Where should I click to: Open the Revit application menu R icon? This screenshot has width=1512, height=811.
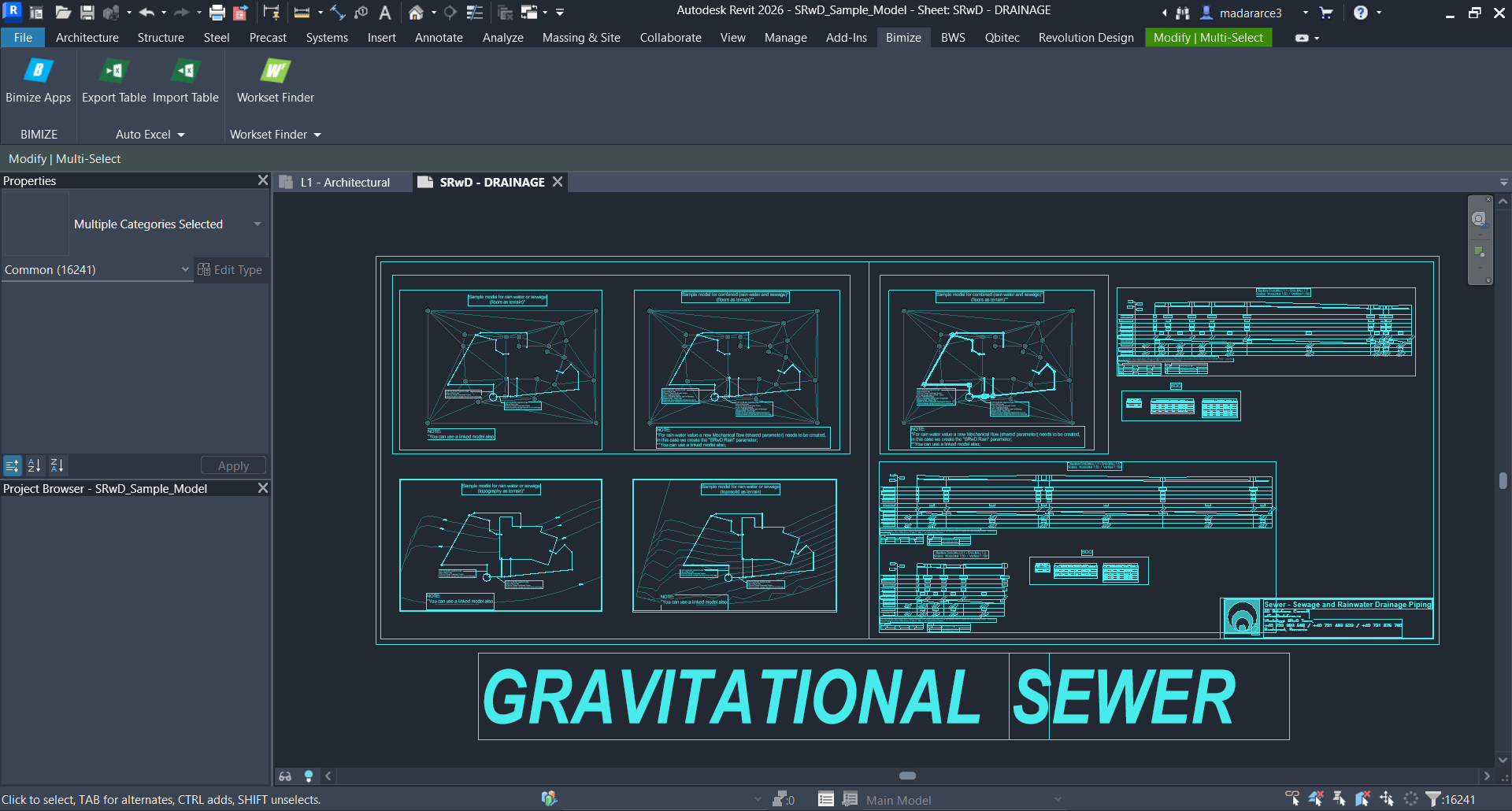click(13, 11)
